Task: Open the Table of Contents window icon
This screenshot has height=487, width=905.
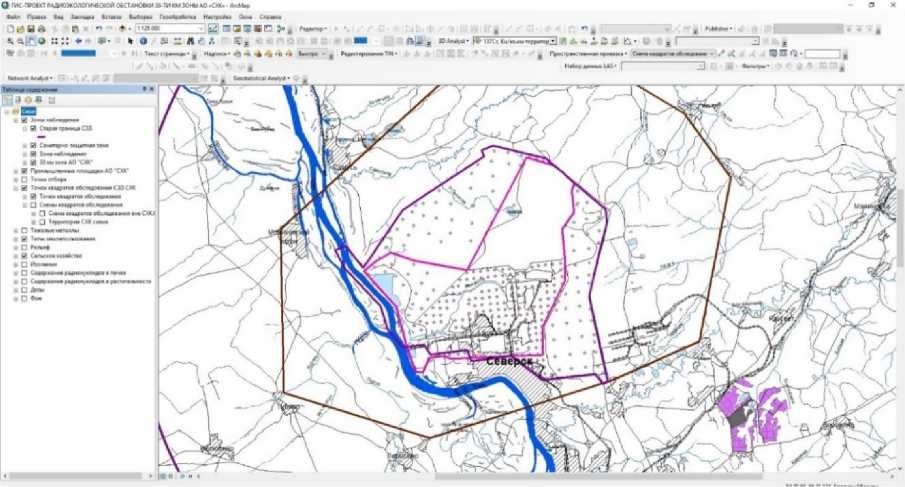Action: (227, 28)
